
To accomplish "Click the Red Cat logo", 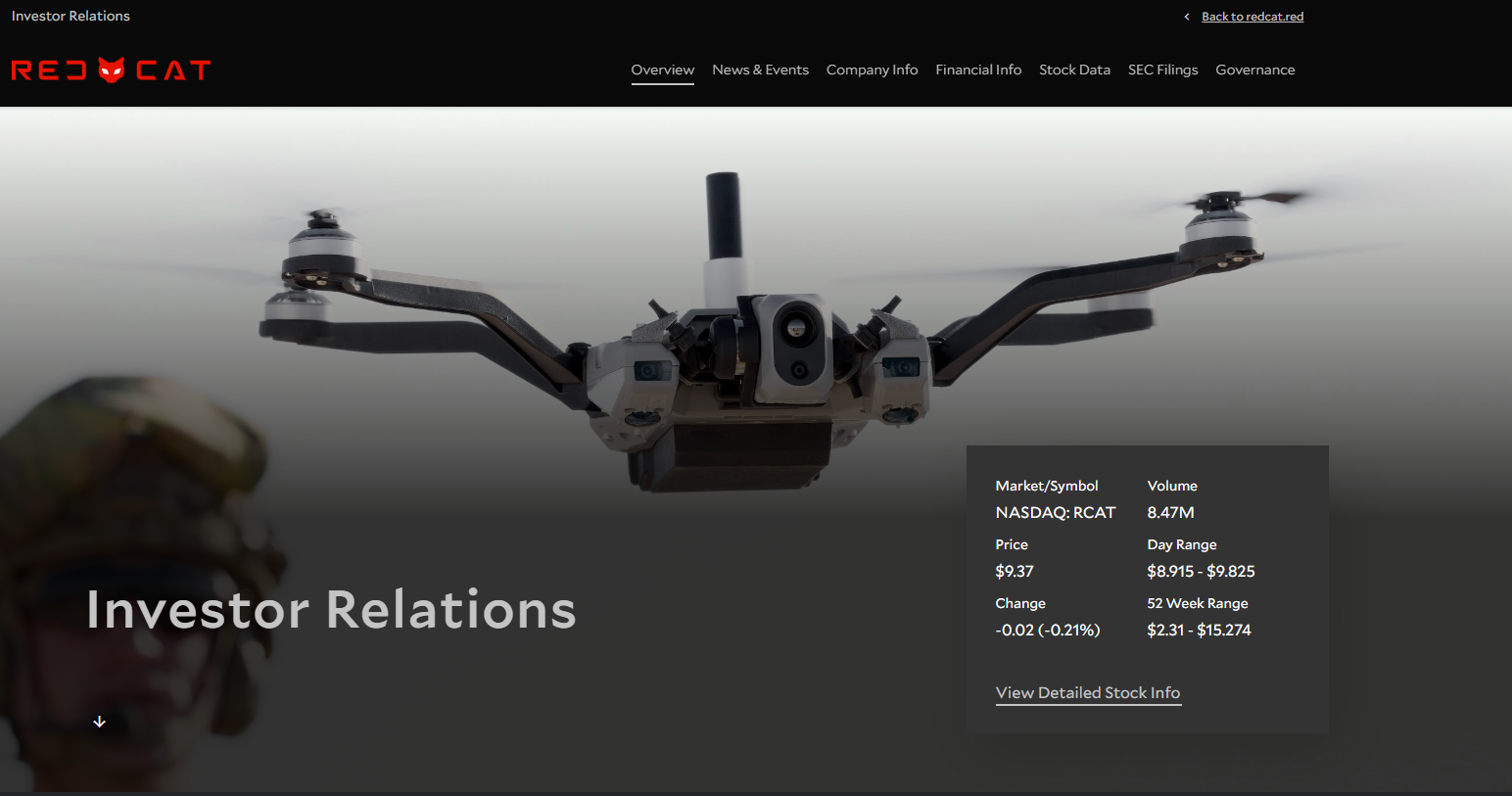I will click(111, 70).
